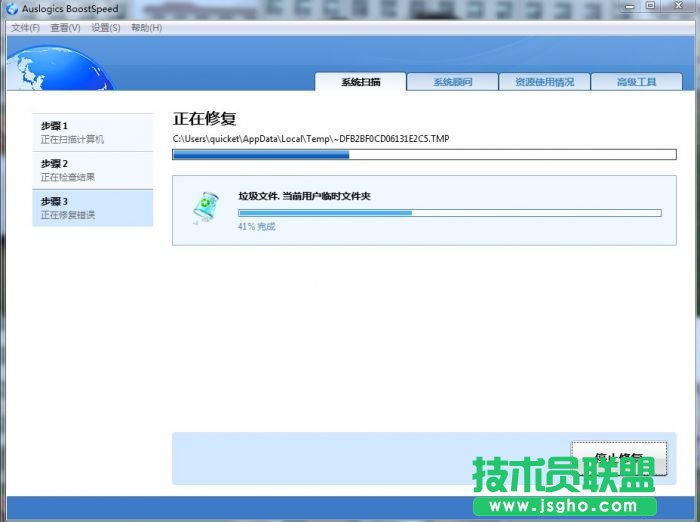Click the junk files 41% progress bar
700x522 pixels.
(x=449, y=213)
